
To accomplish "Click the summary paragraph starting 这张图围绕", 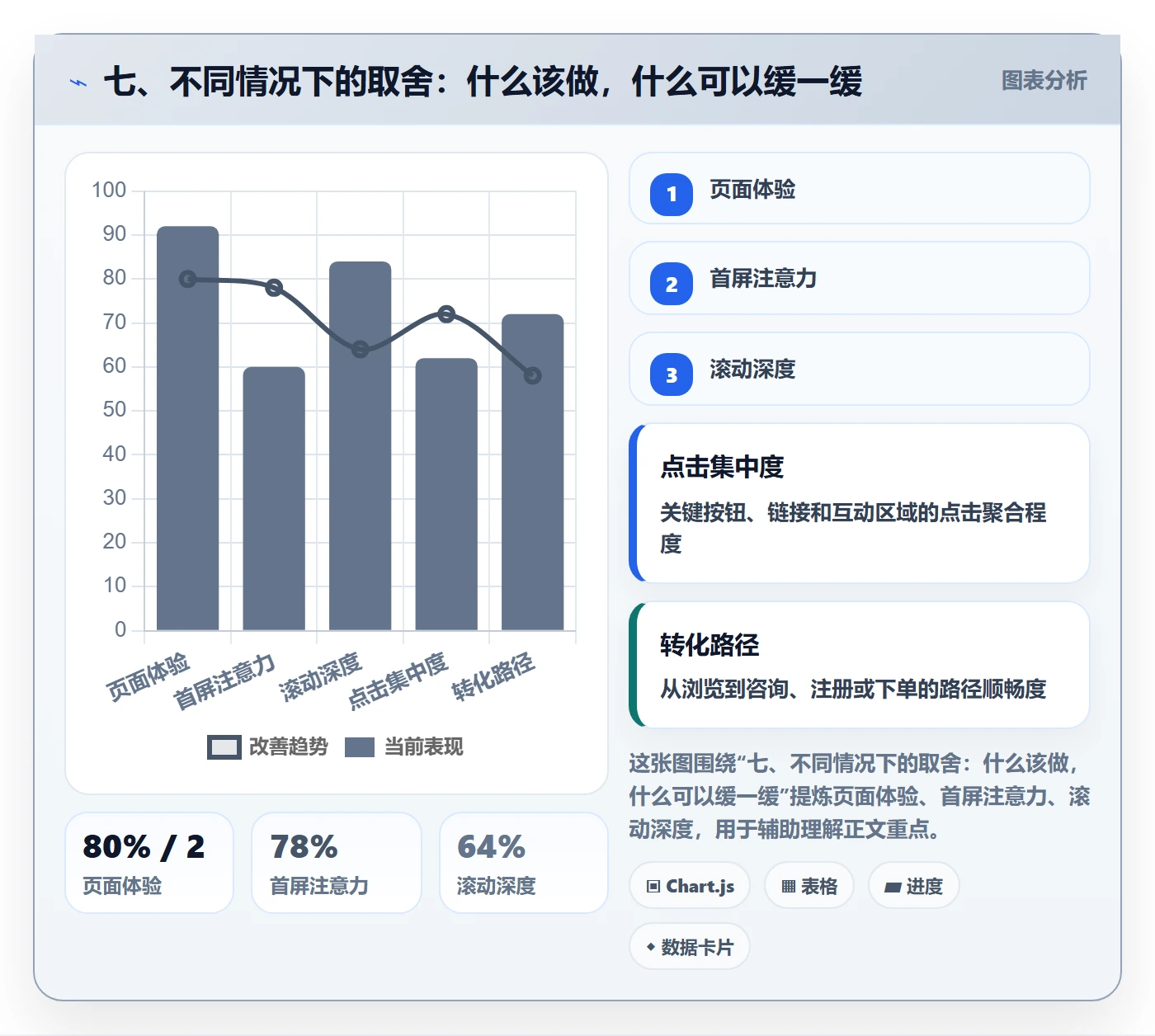I will 860,796.
